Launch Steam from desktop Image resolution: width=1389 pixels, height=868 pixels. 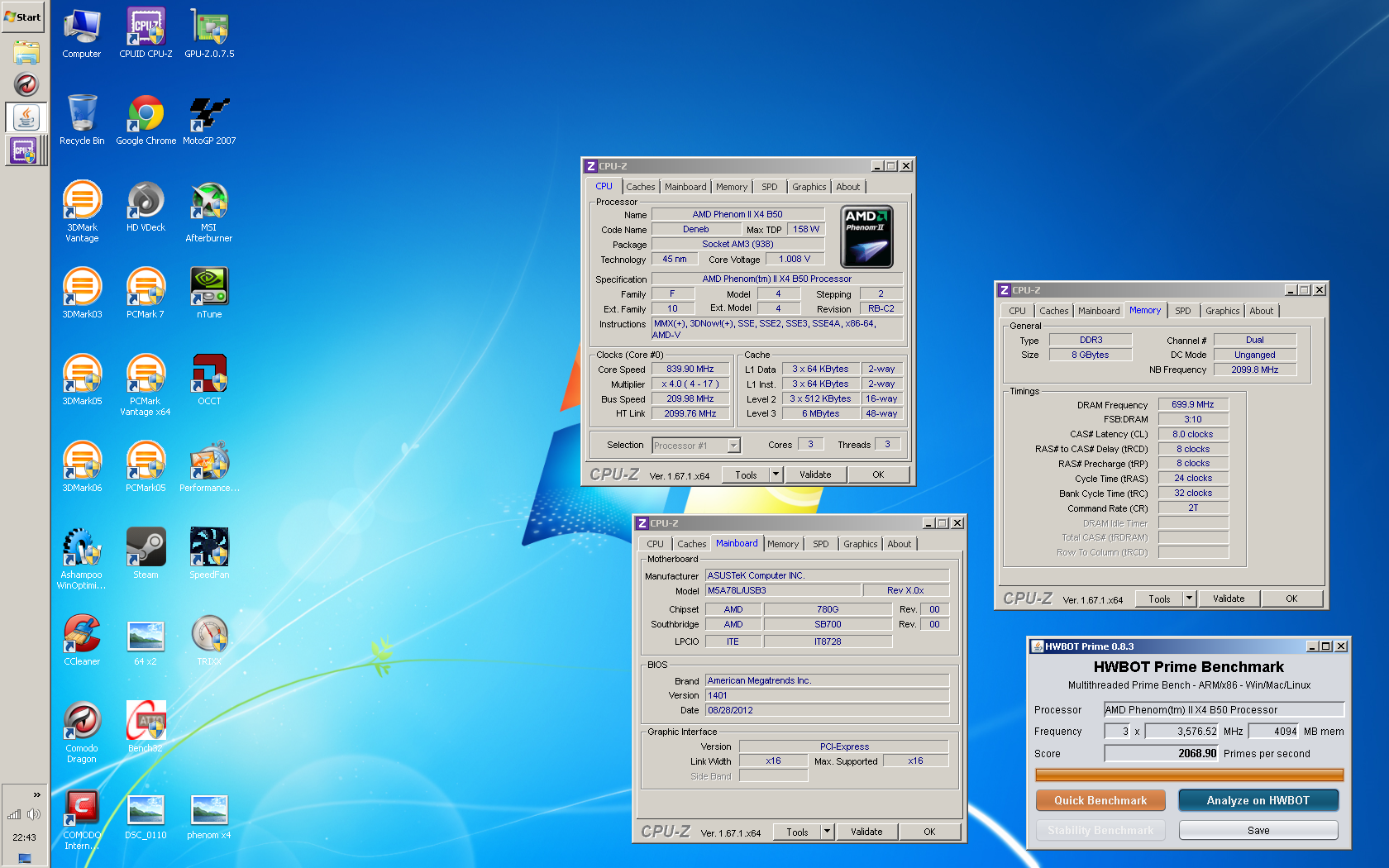(146, 554)
